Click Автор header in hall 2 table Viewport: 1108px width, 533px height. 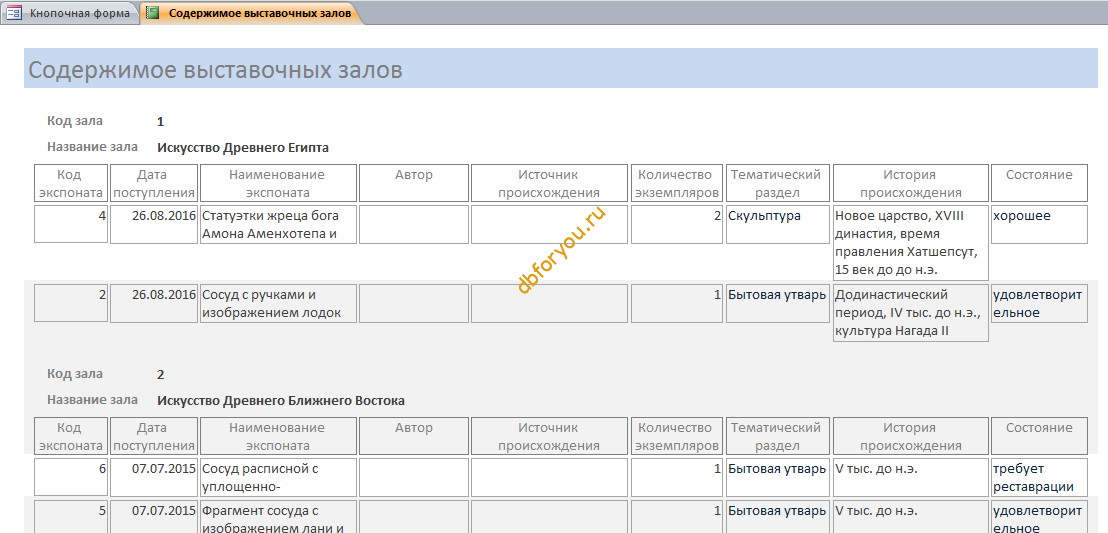414,436
